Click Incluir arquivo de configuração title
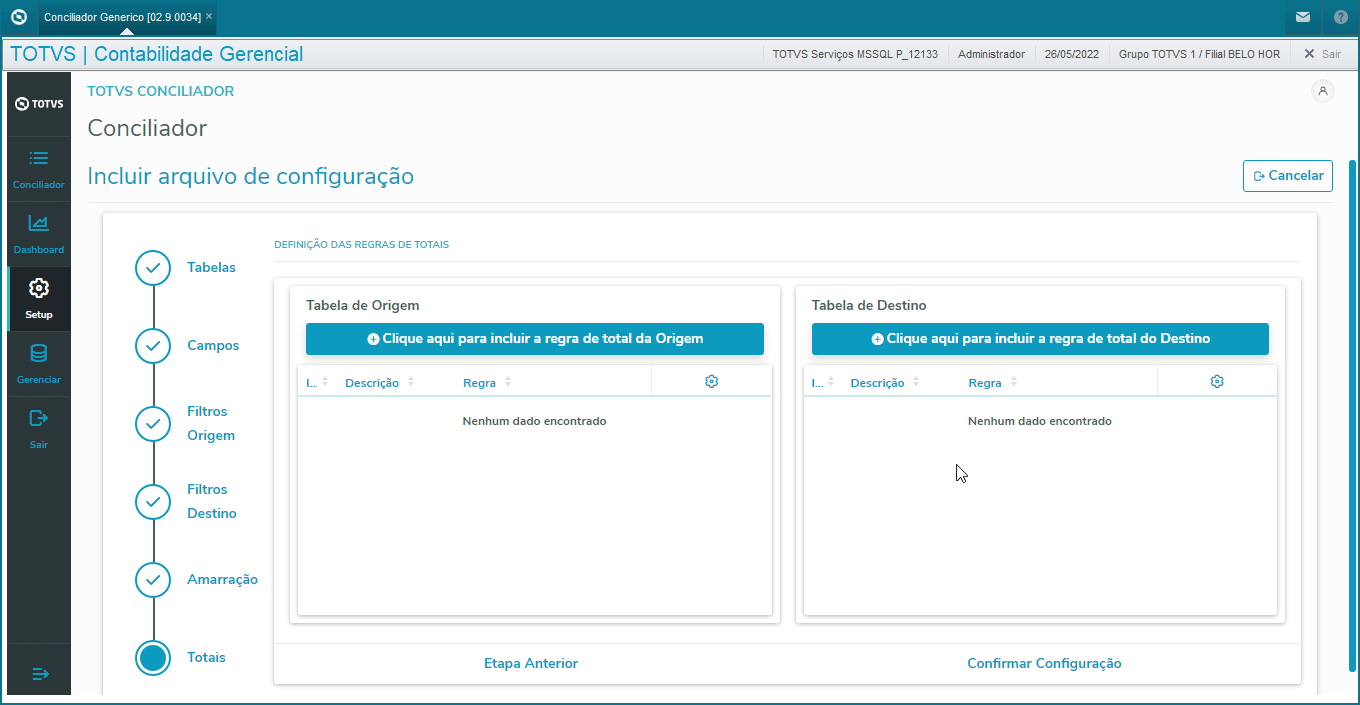 click(251, 176)
